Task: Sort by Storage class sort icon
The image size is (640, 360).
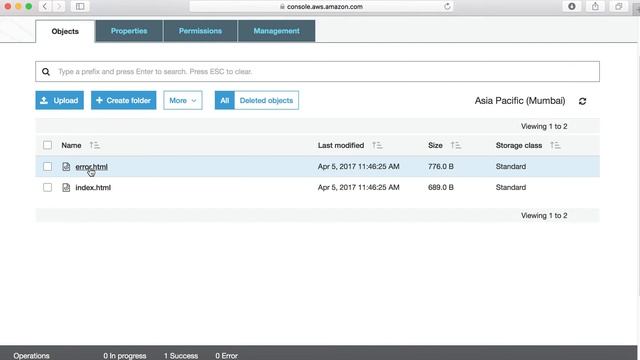Action: click(555, 145)
